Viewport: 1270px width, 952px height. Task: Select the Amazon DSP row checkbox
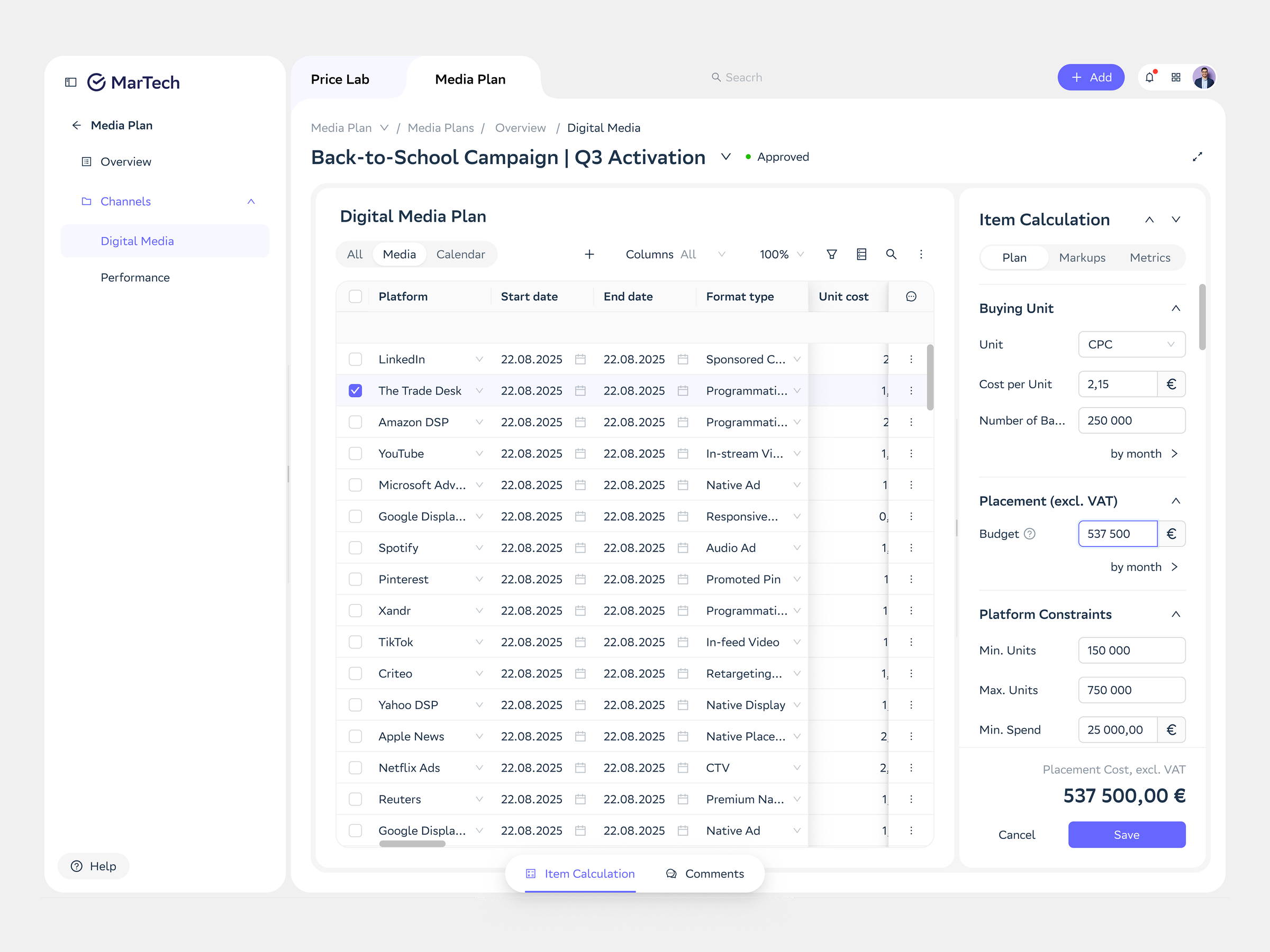356,423
